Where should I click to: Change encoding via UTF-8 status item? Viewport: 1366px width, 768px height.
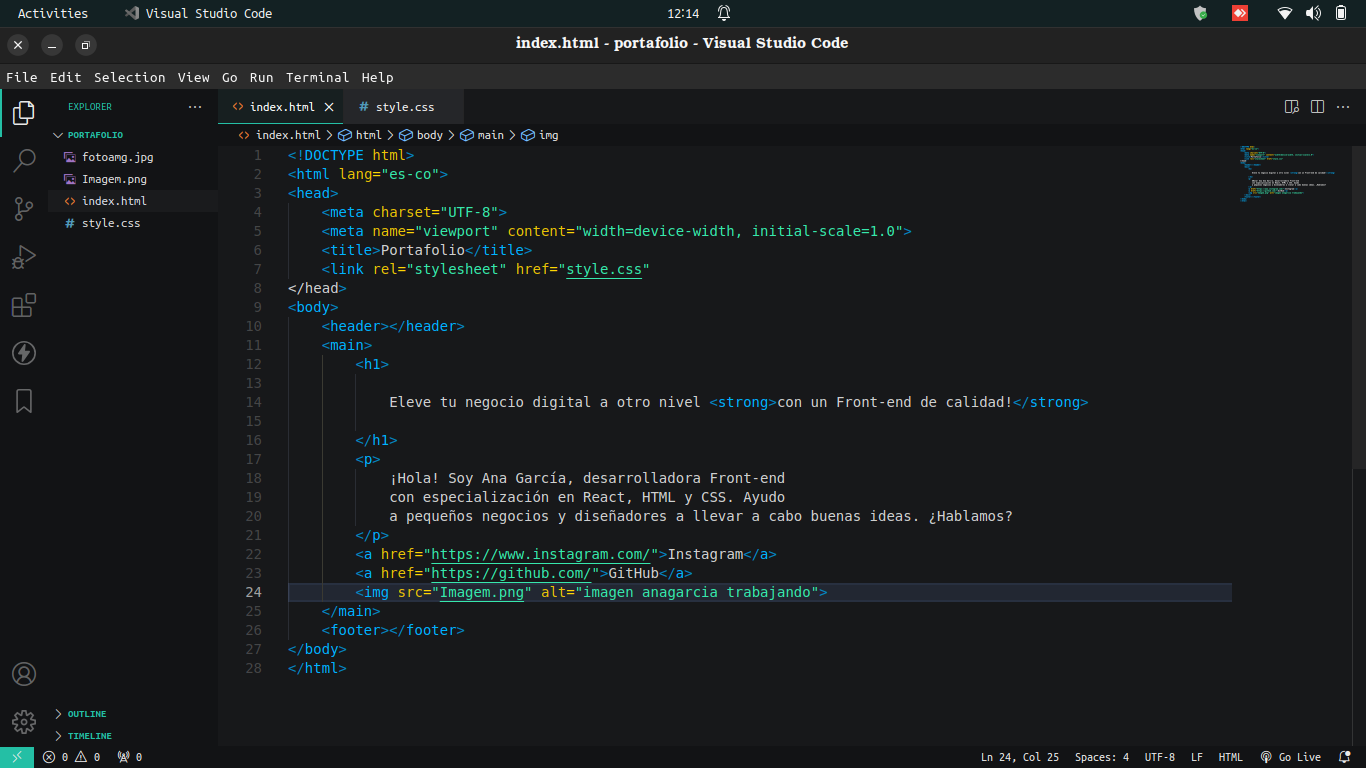coord(1160,757)
